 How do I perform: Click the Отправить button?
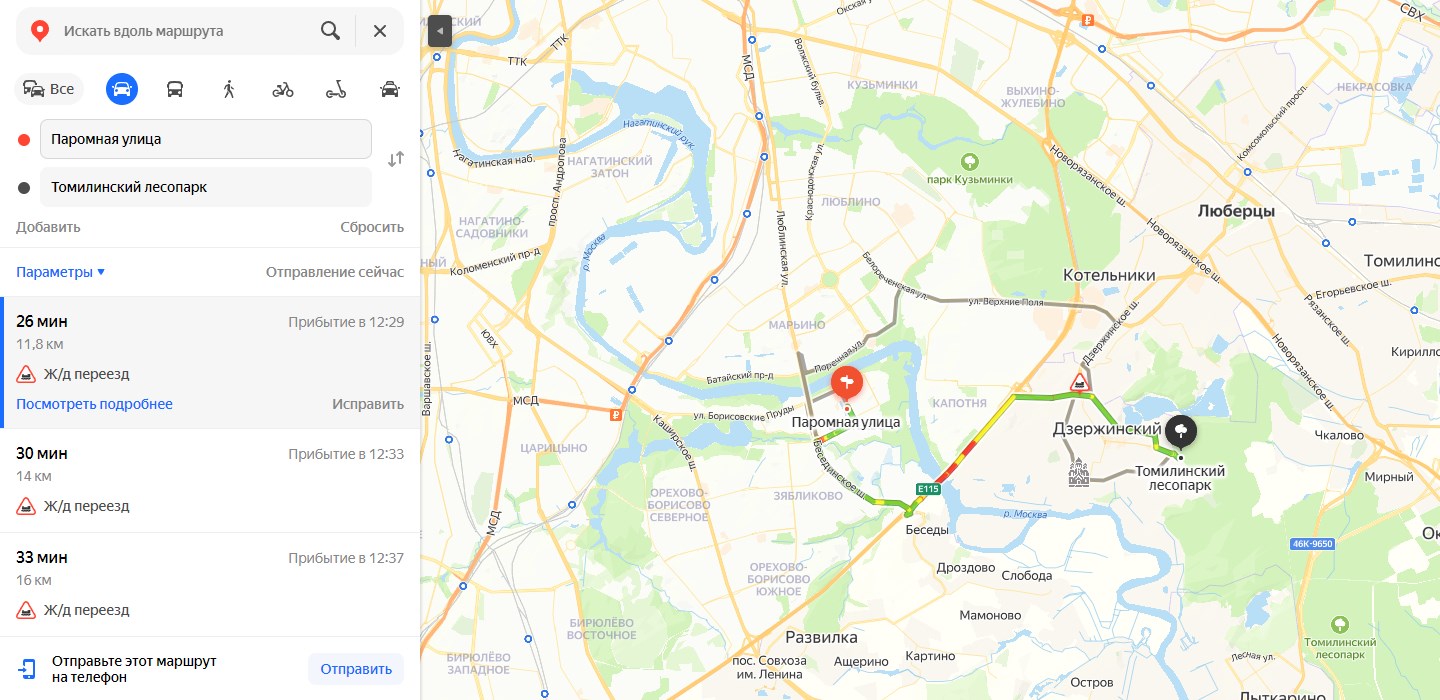coord(355,669)
